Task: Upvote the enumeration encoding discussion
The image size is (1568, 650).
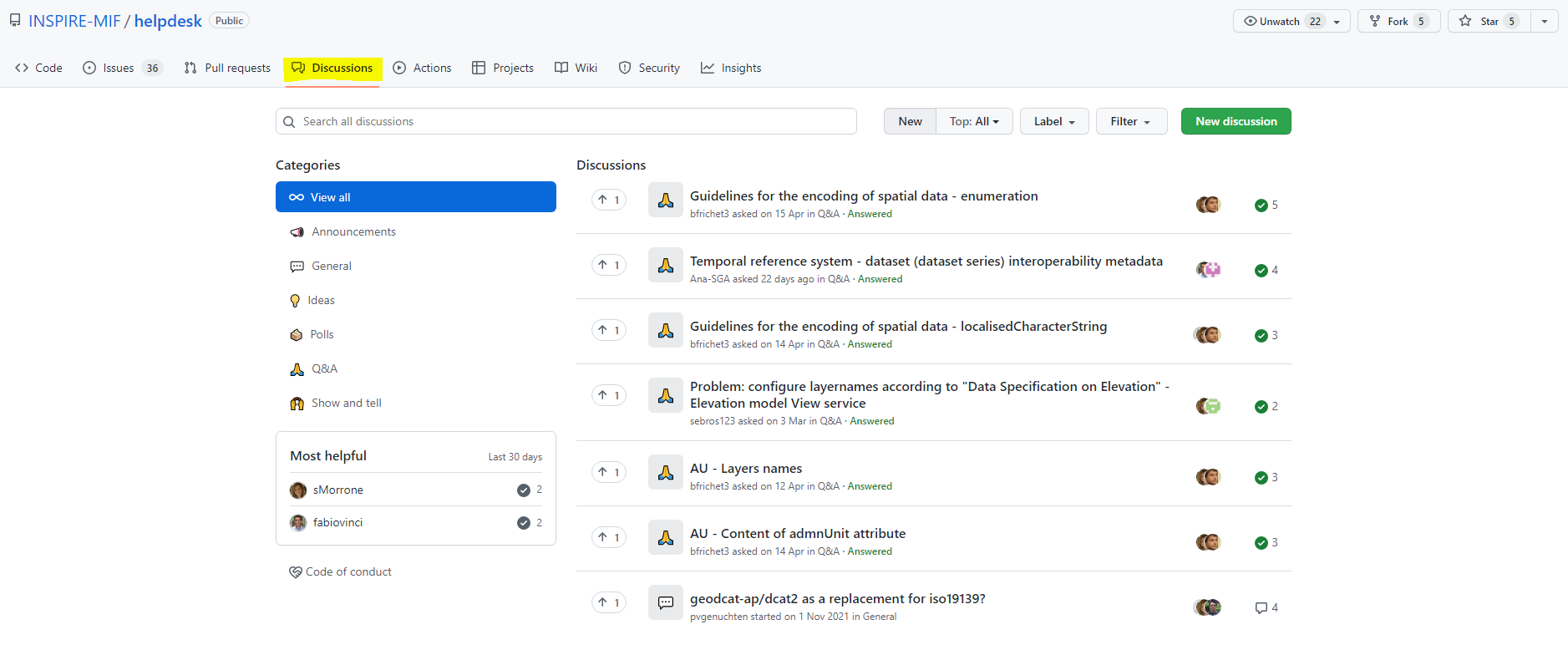Action: coord(609,200)
